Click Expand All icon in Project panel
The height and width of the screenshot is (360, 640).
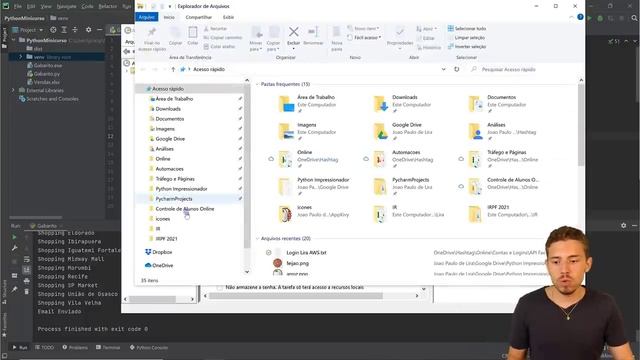coord(64,30)
